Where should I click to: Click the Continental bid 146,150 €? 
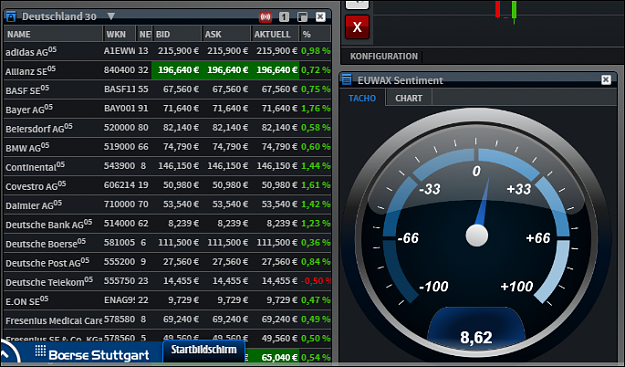pyautogui.click(x=178, y=166)
